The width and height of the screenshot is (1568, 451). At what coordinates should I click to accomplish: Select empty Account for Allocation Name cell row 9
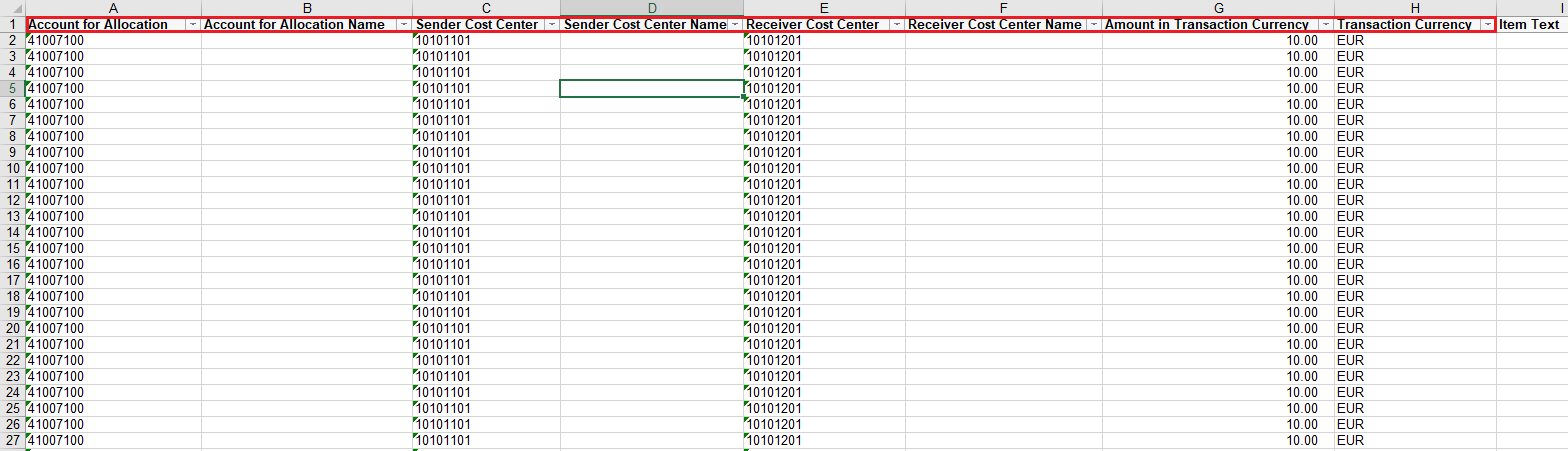click(x=307, y=152)
